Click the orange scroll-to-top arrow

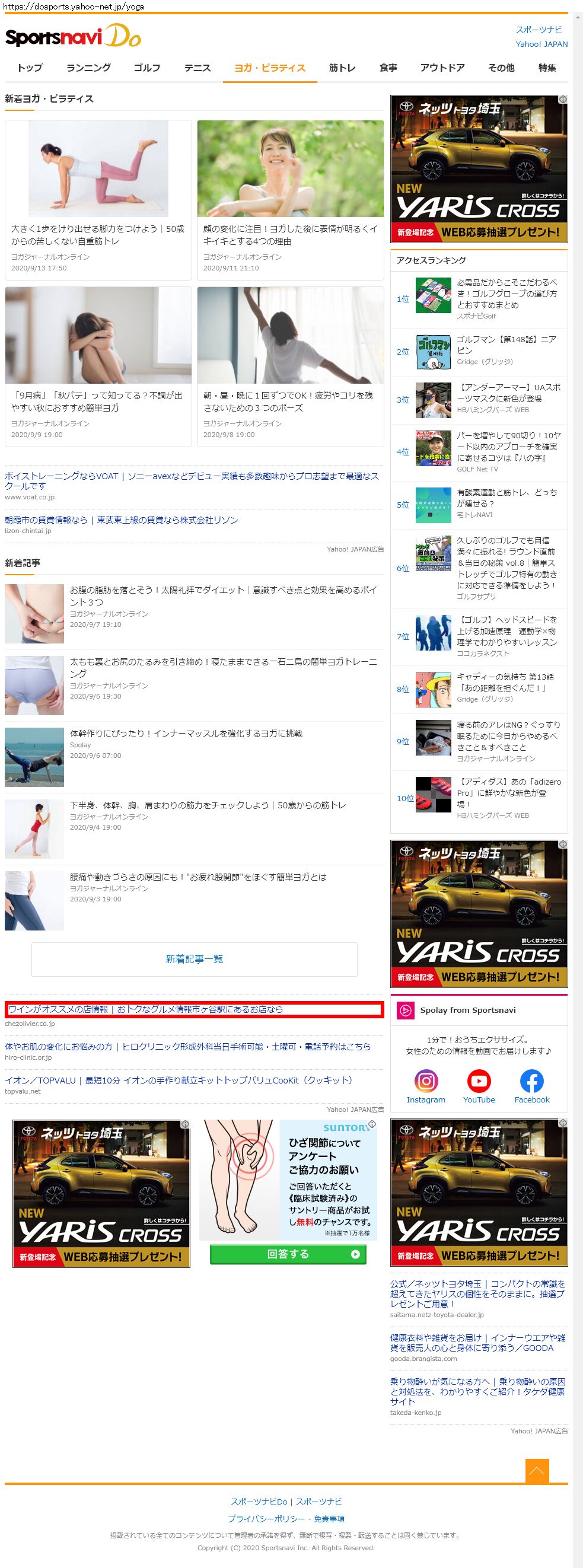click(x=537, y=1471)
